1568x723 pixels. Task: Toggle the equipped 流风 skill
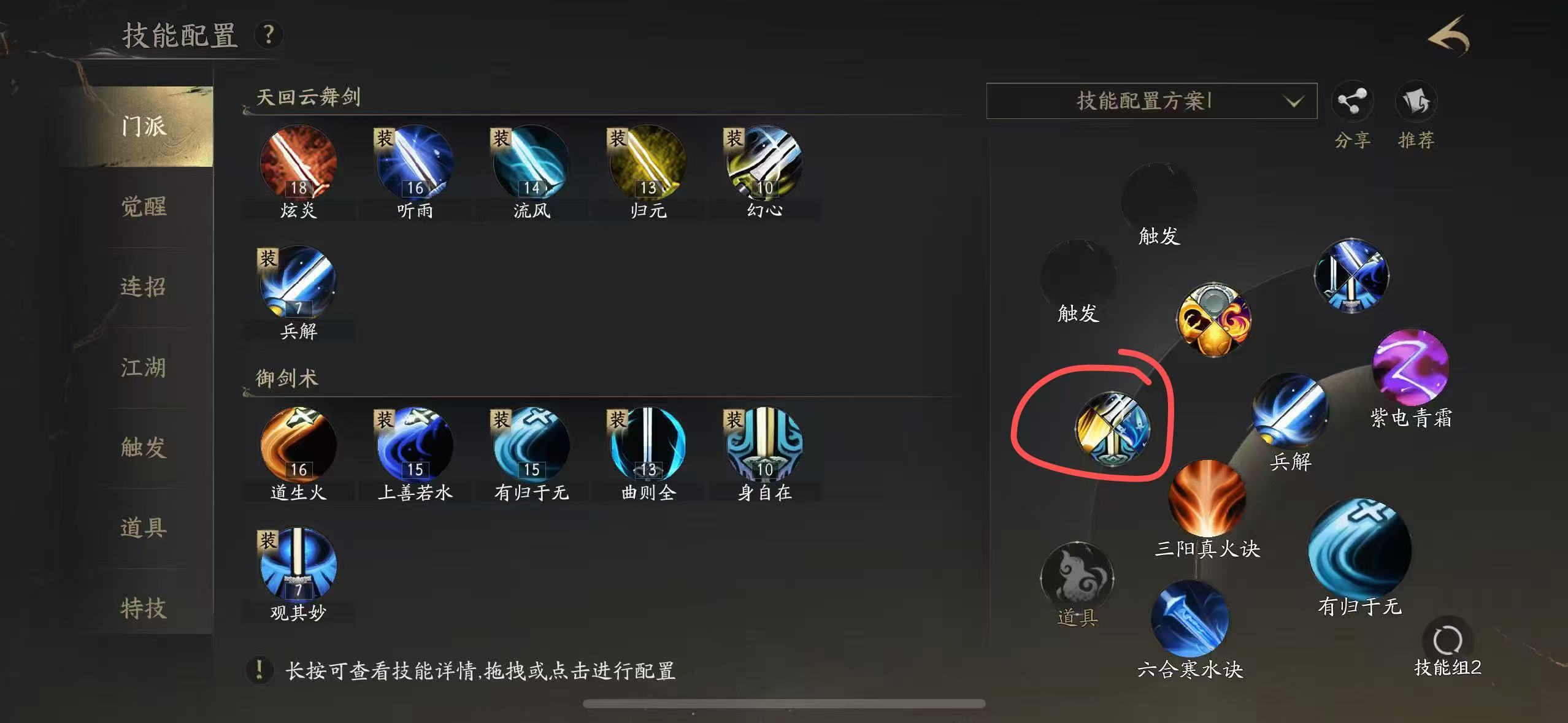coord(531,163)
